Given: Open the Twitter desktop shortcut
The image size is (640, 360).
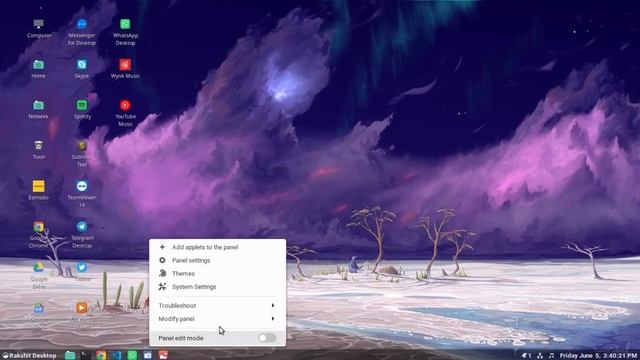Looking at the screenshot, I should pos(82,267).
